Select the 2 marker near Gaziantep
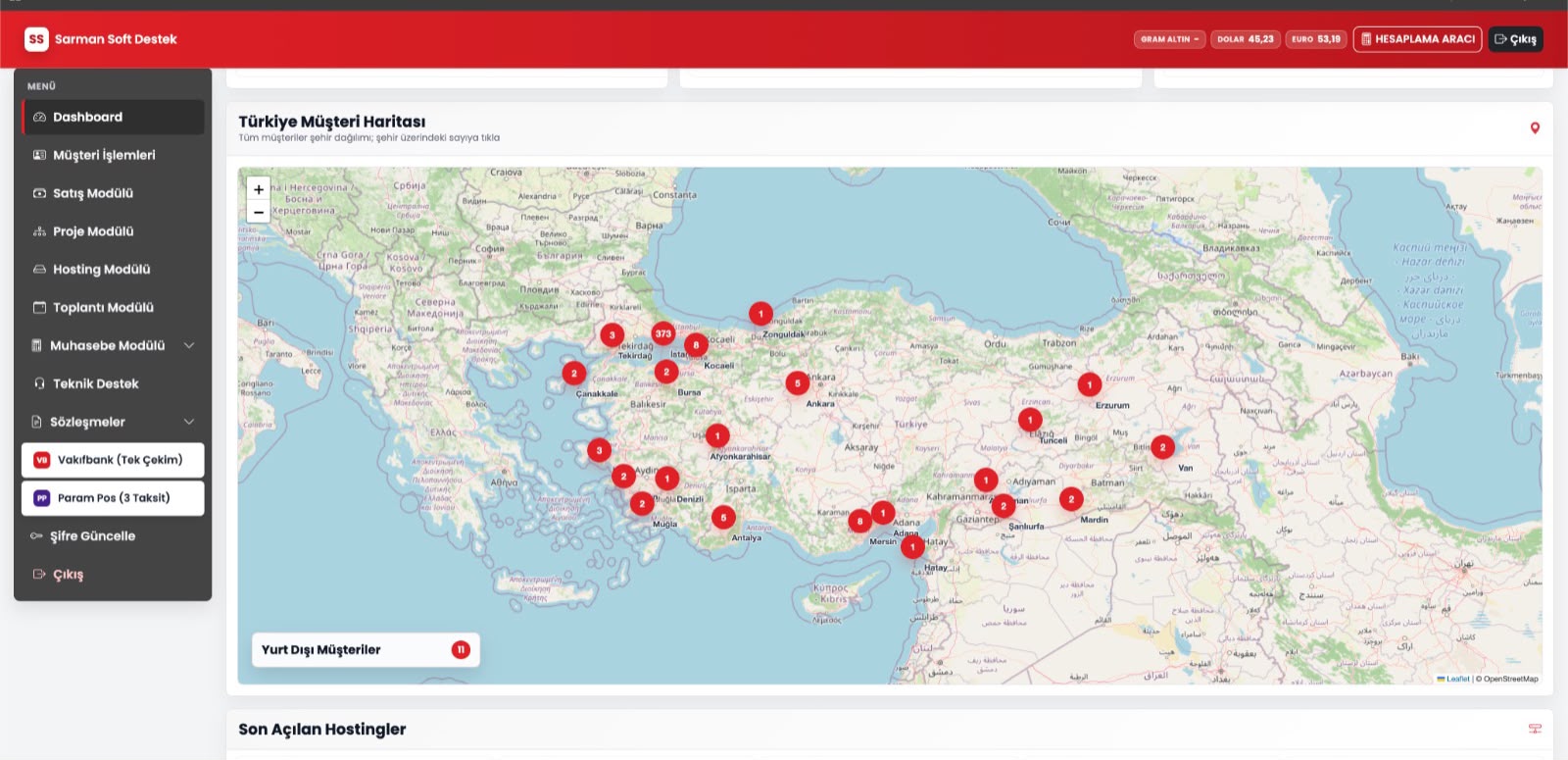The width and height of the screenshot is (1568, 760). 1003,506
